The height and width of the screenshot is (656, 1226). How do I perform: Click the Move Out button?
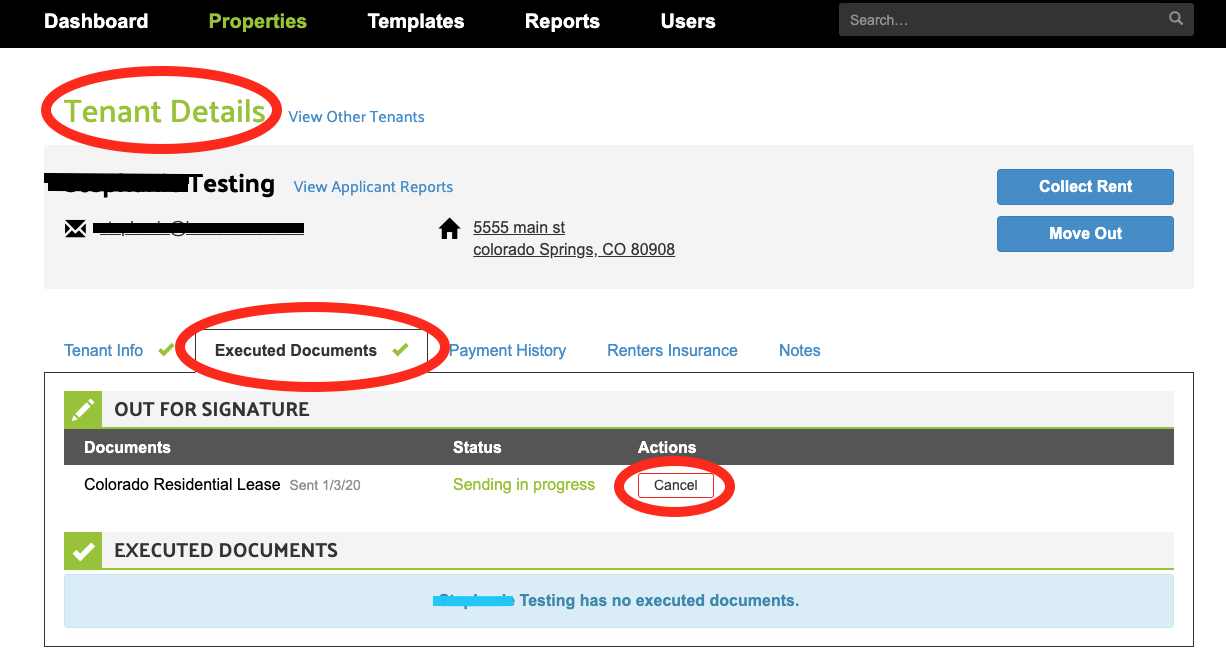point(1085,234)
